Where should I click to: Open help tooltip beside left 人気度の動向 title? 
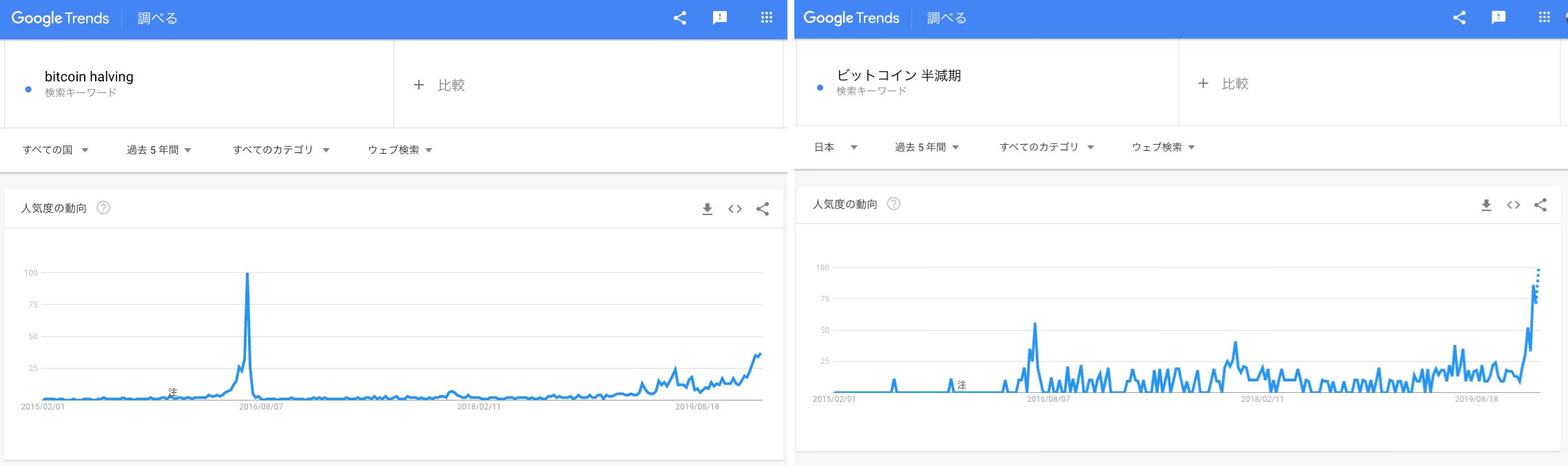pos(103,207)
